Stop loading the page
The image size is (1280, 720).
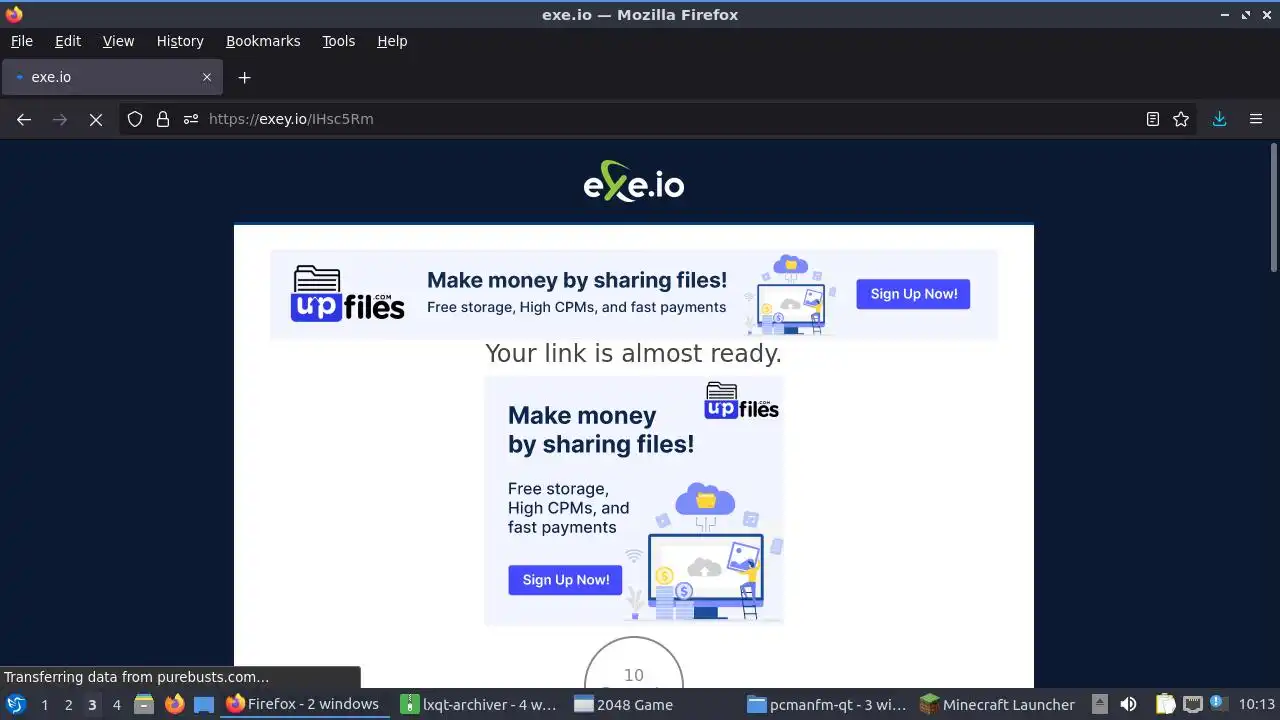pyautogui.click(x=96, y=119)
